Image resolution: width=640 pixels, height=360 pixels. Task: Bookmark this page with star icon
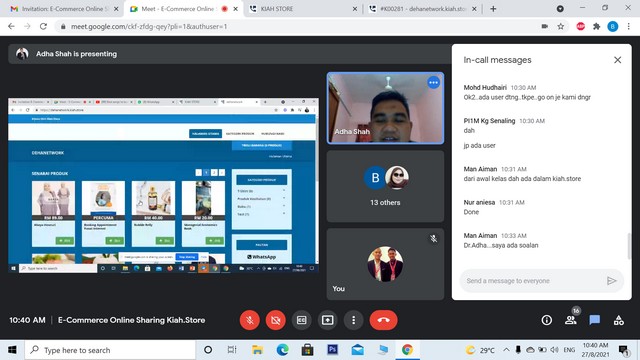pos(561,27)
